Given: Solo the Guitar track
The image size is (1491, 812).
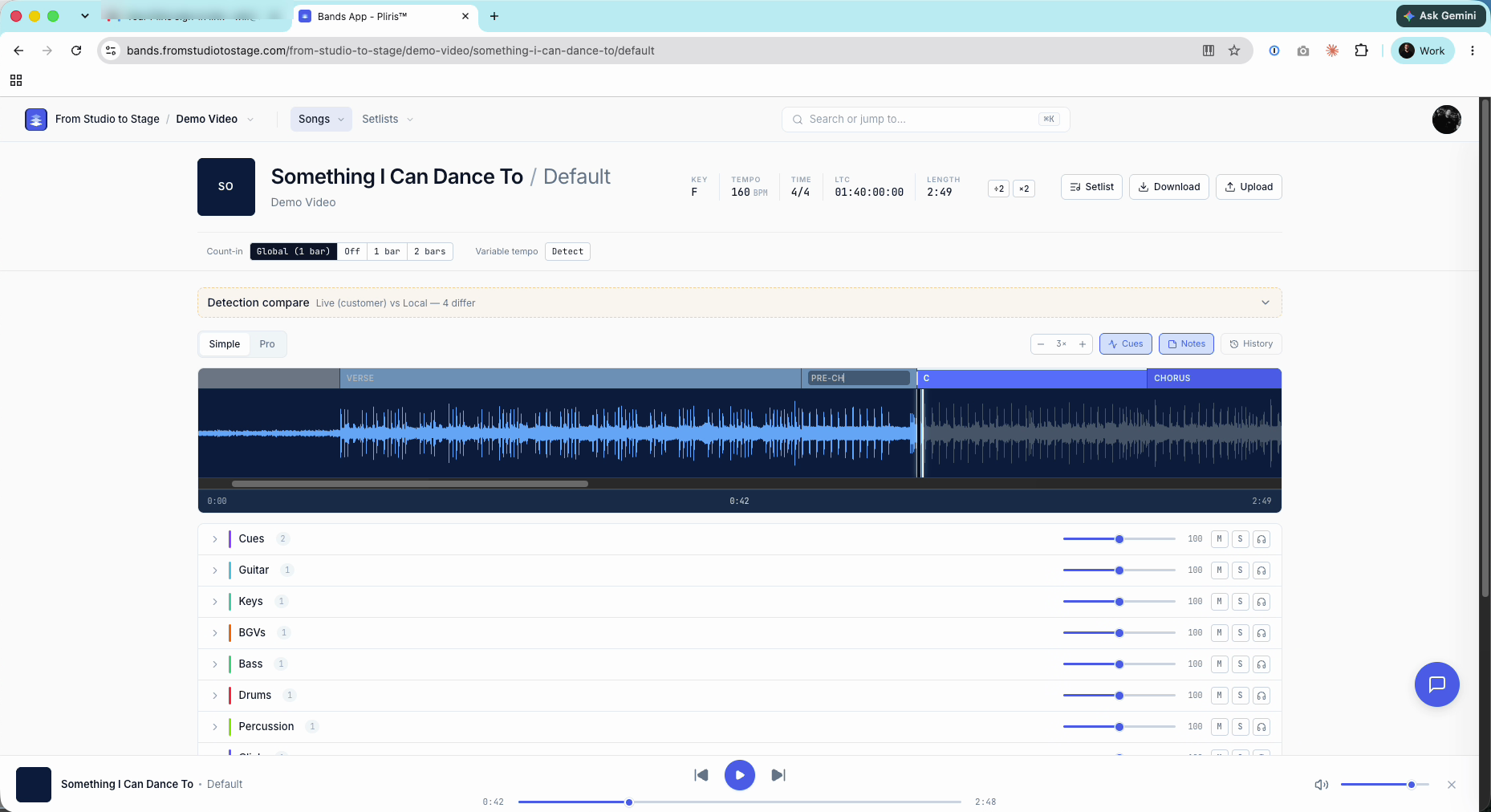Looking at the screenshot, I should (1241, 570).
